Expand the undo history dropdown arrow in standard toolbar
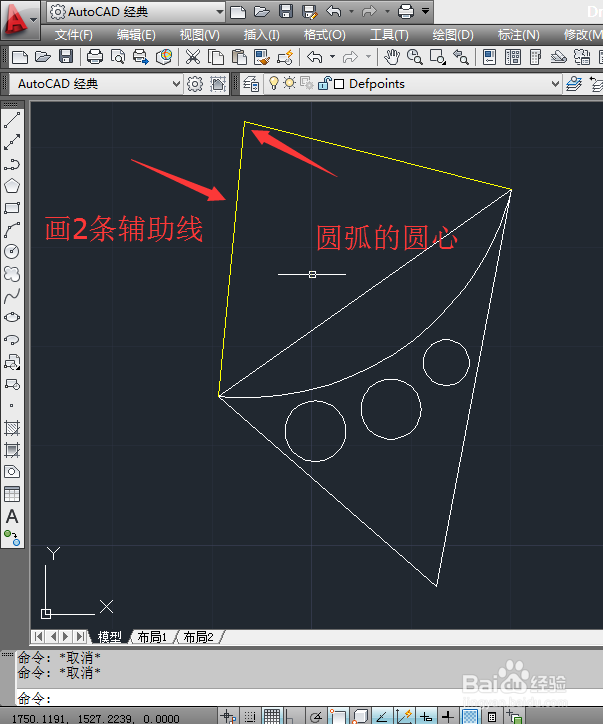Screen dimensions: 603x724 coord(332,57)
